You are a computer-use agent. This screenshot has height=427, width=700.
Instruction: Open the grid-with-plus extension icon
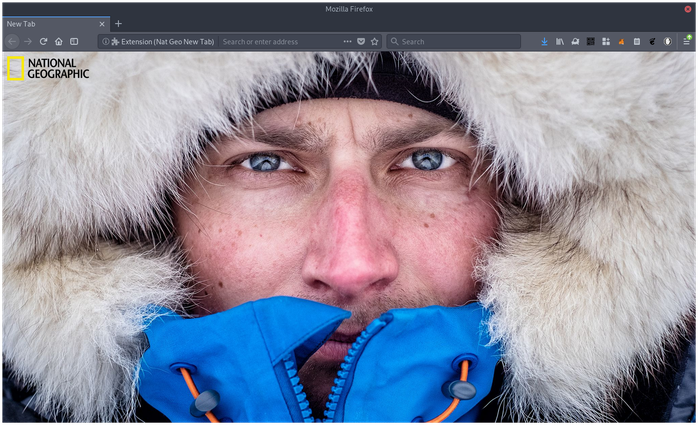click(606, 42)
